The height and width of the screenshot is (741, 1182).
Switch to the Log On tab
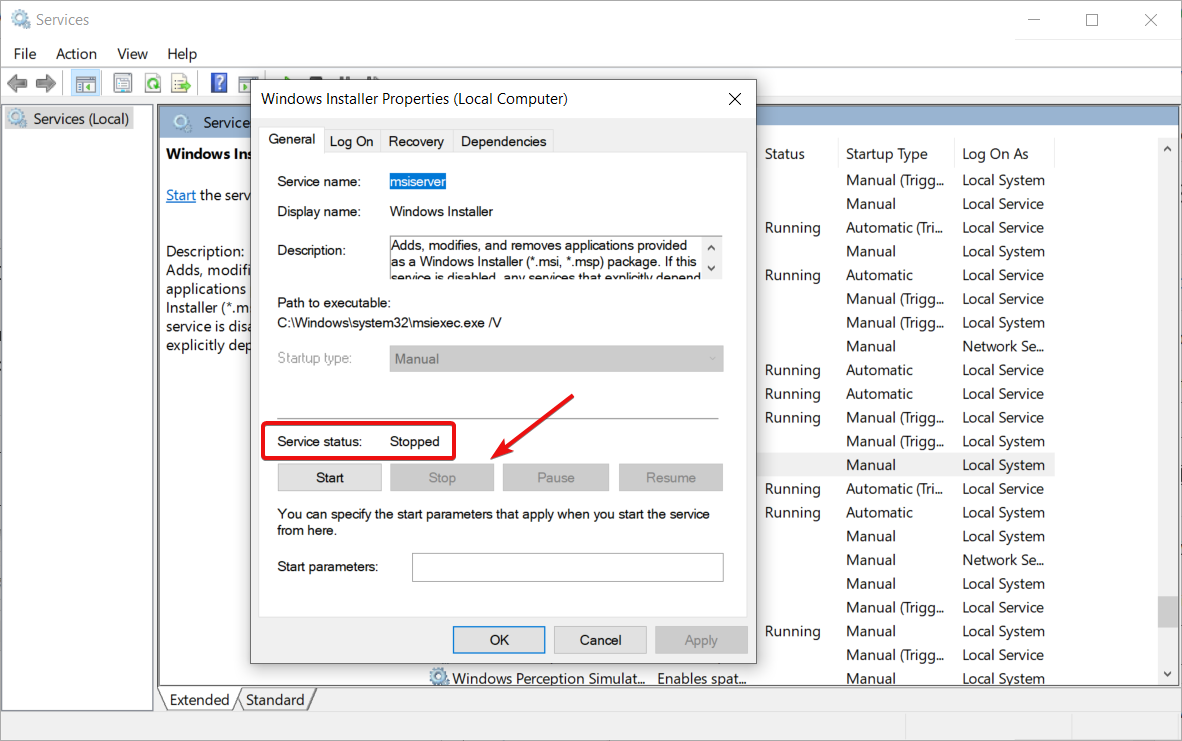(351, 142)
